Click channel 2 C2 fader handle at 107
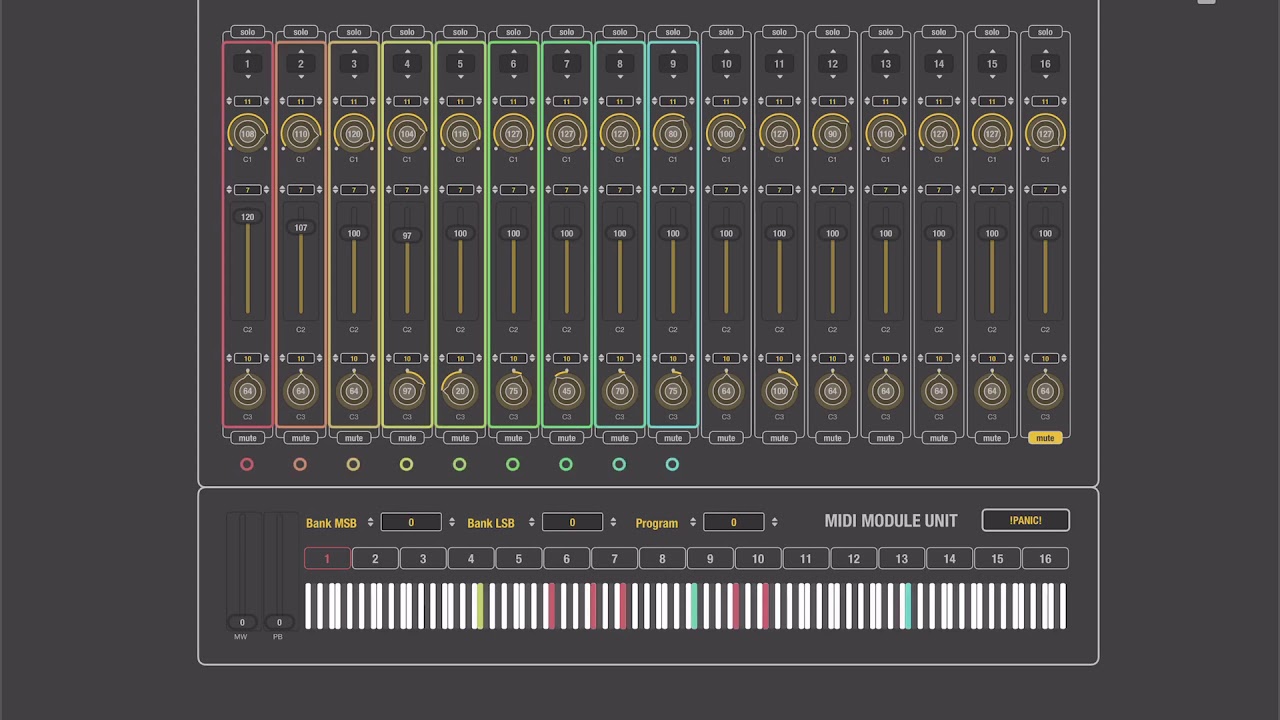The width and height of the screenshot is (1280, 720). [301, 228]
